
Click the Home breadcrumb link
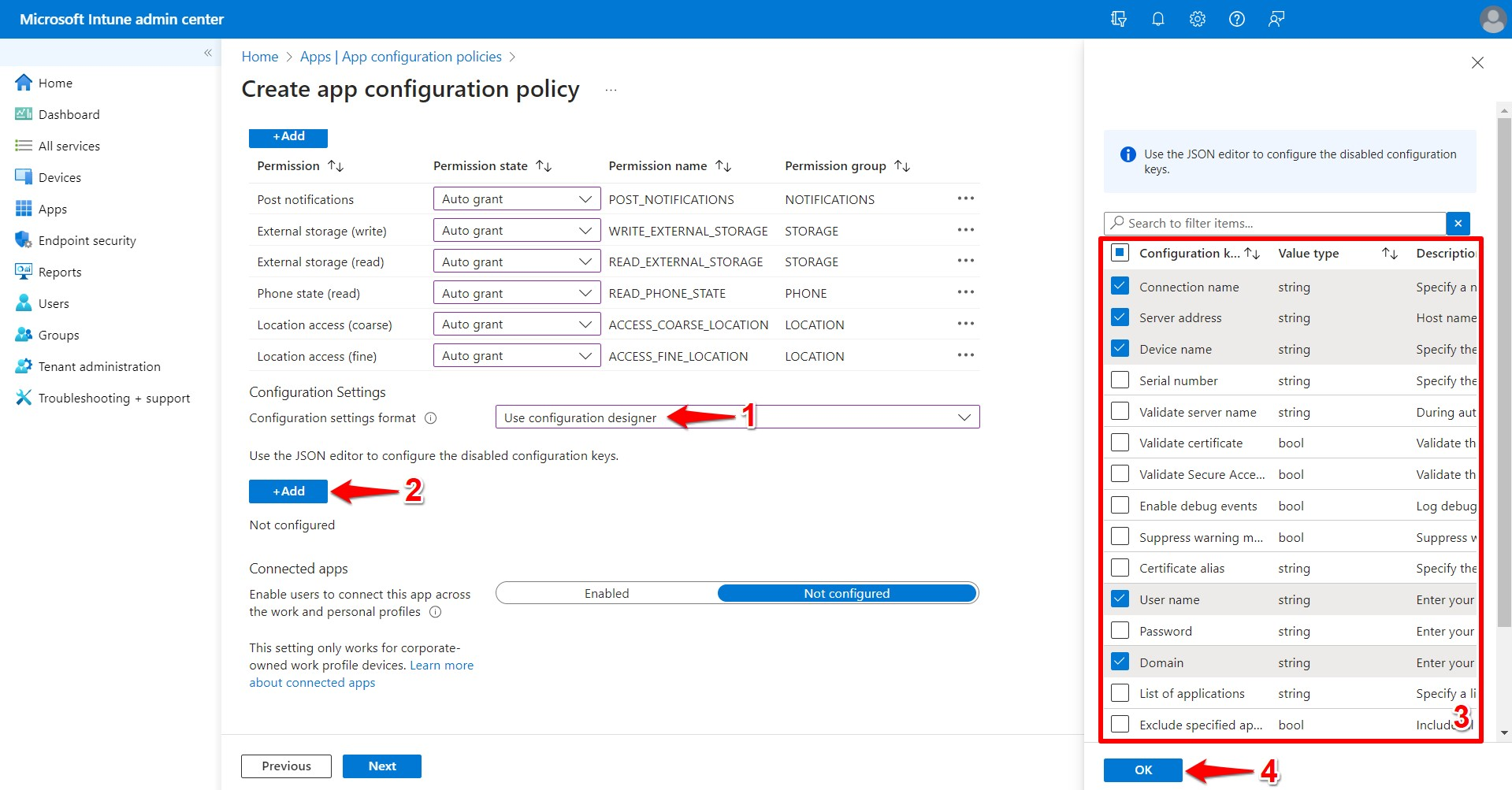coord(260,57)
